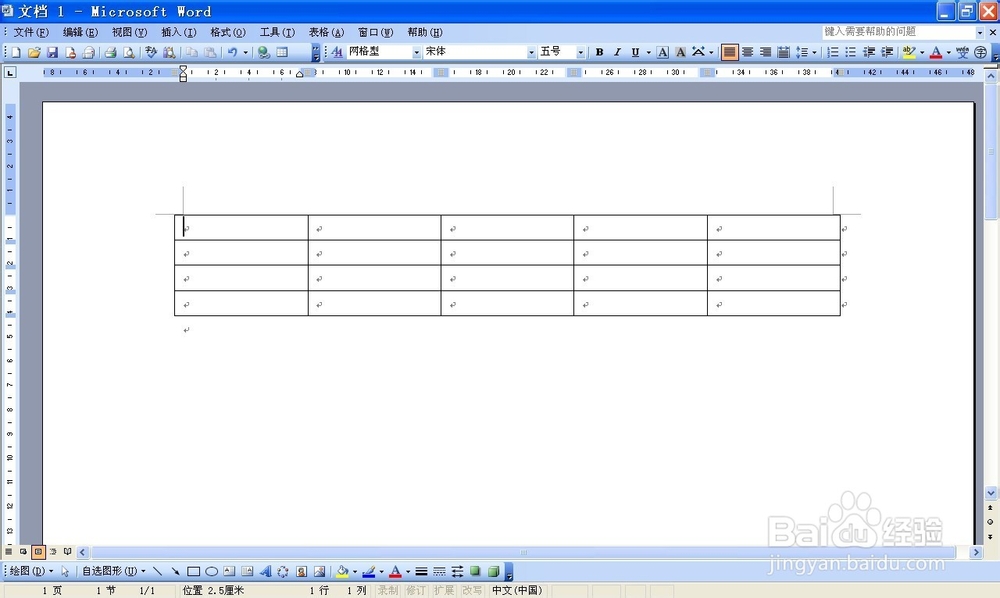Image resolution: width=1000 pixels, height=598 pixels.
Task: Open the 文件 File menu
Action: (x=31, y=32)
